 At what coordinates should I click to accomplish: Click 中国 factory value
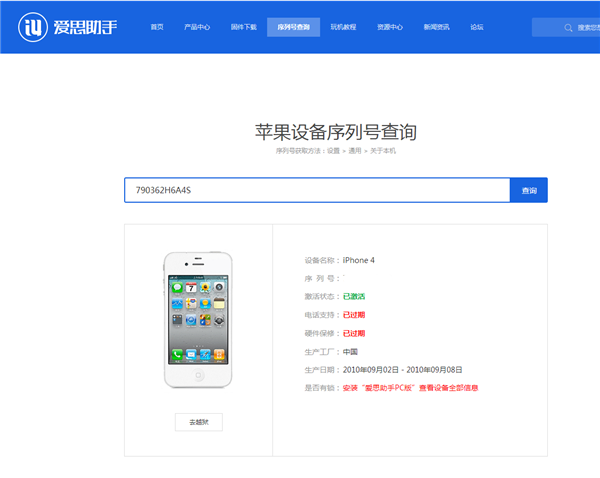coord(350,352)
